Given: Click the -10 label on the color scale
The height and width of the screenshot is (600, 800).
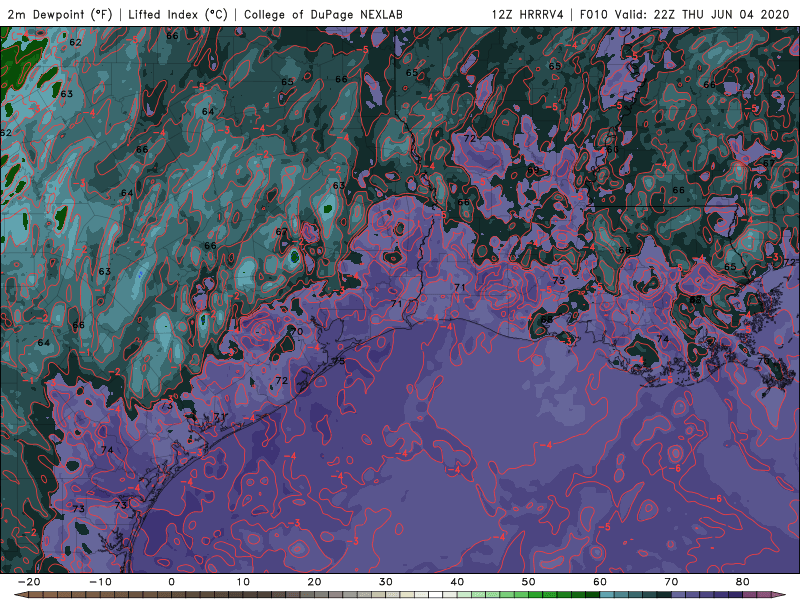Looking at the screenshot, I should (x=100, y=582).
